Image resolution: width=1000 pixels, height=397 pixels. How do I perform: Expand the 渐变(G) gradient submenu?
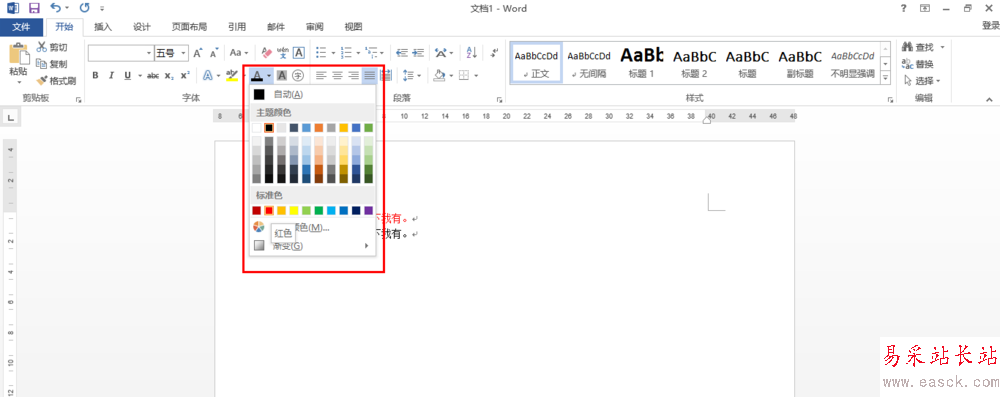coord(312,246)
